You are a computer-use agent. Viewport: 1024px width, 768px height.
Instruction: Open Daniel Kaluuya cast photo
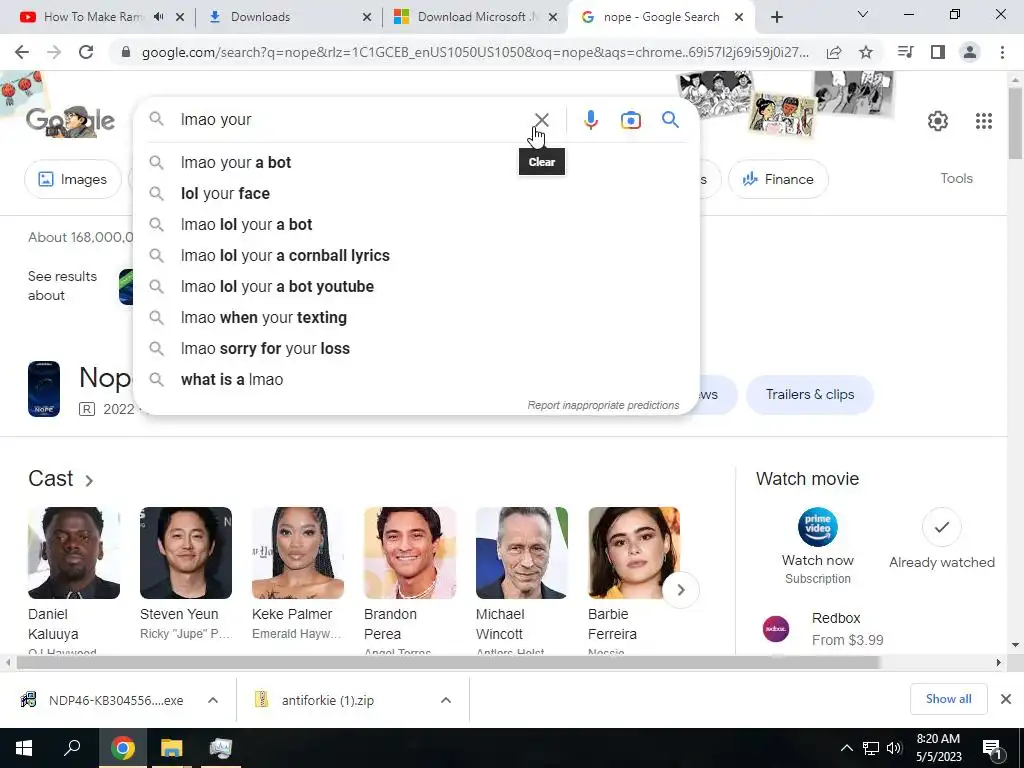coord(74,552)
